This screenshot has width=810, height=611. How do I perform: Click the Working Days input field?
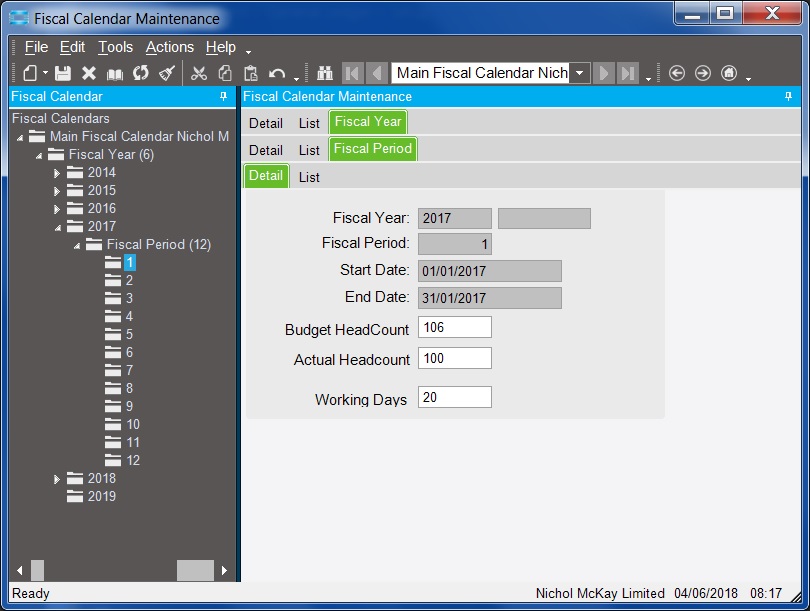point(455,397)
